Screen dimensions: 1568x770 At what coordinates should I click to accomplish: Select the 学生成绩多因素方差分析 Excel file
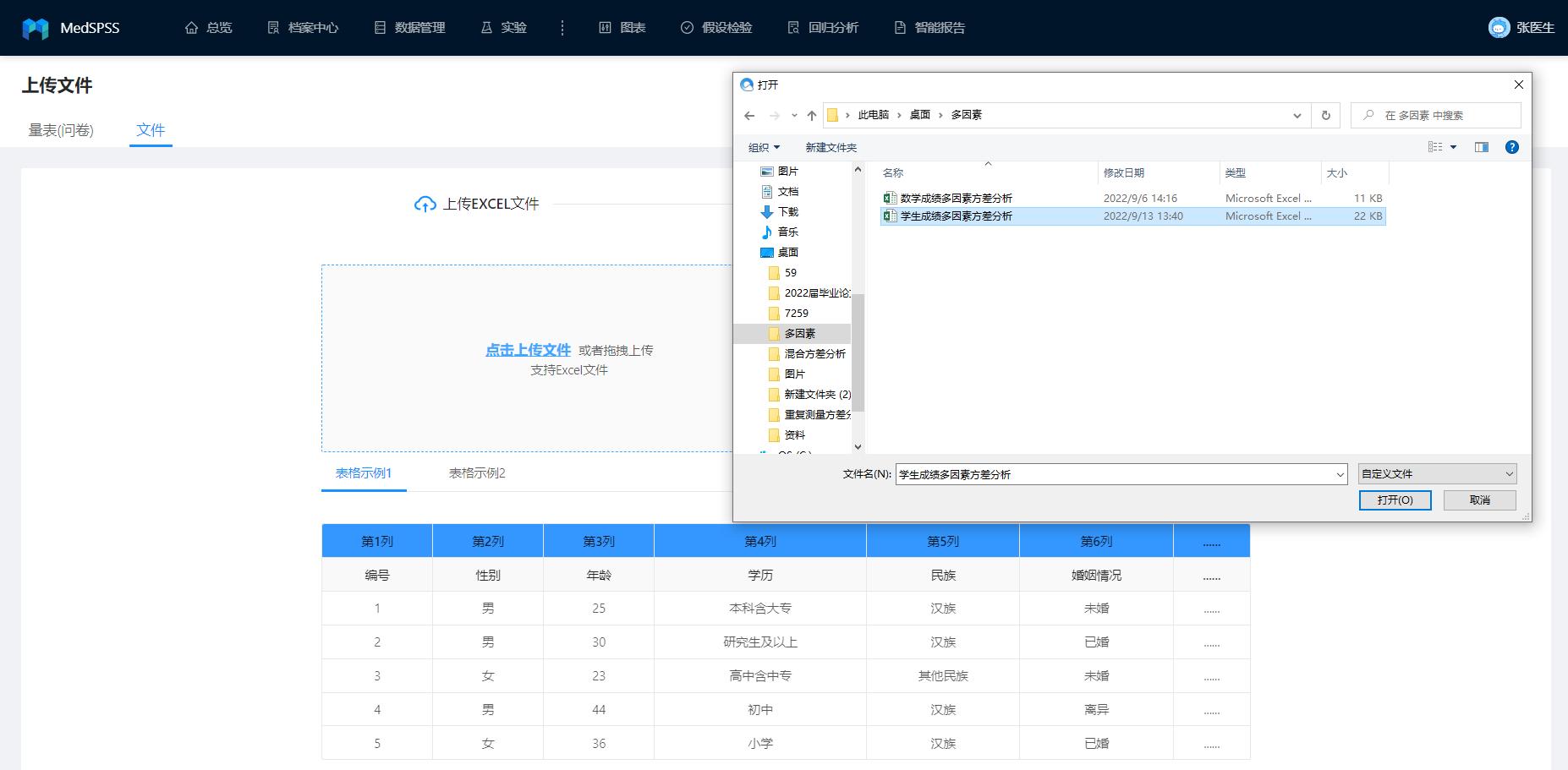pos(954,216)
